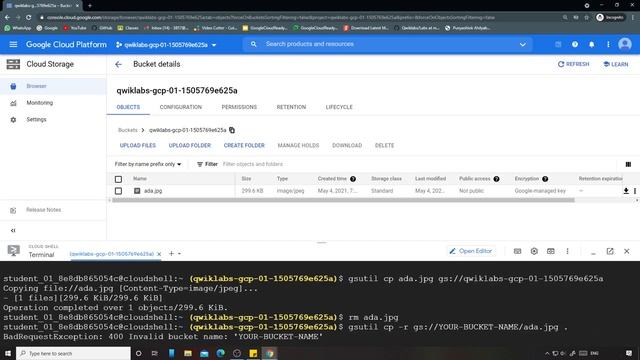This screenshot has width=640, height=360.
Task: Click the horizontal scrollbar under the objects table
Action: click(343, 200)
